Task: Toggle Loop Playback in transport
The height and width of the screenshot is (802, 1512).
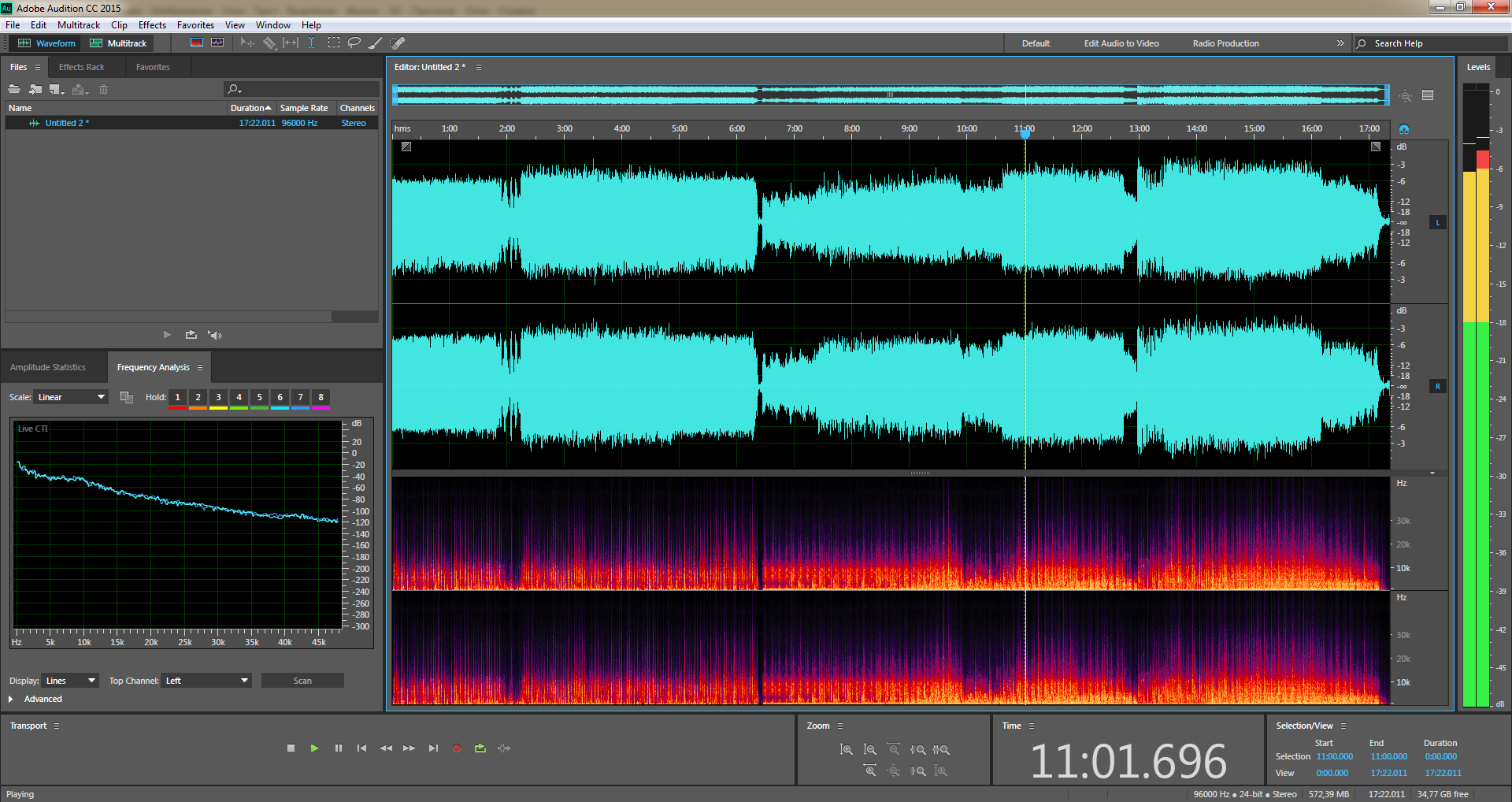Action: pos(480,748)
